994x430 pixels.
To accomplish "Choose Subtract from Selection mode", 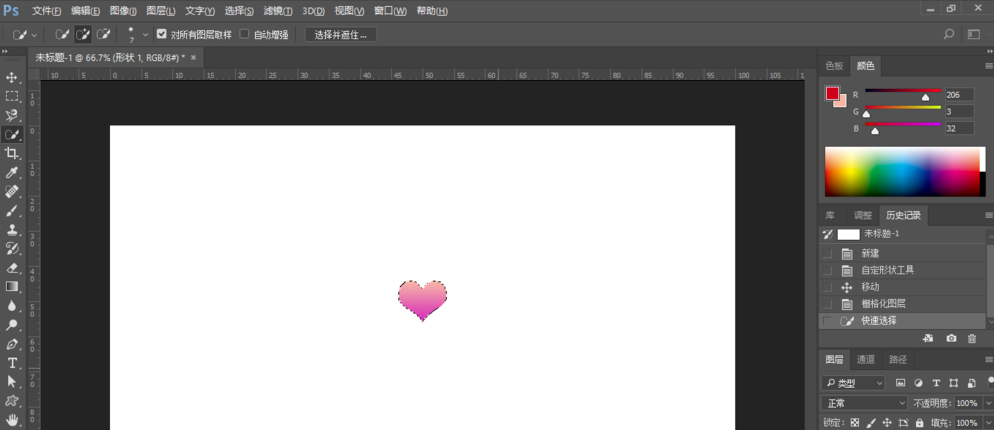I will point(103,34).
